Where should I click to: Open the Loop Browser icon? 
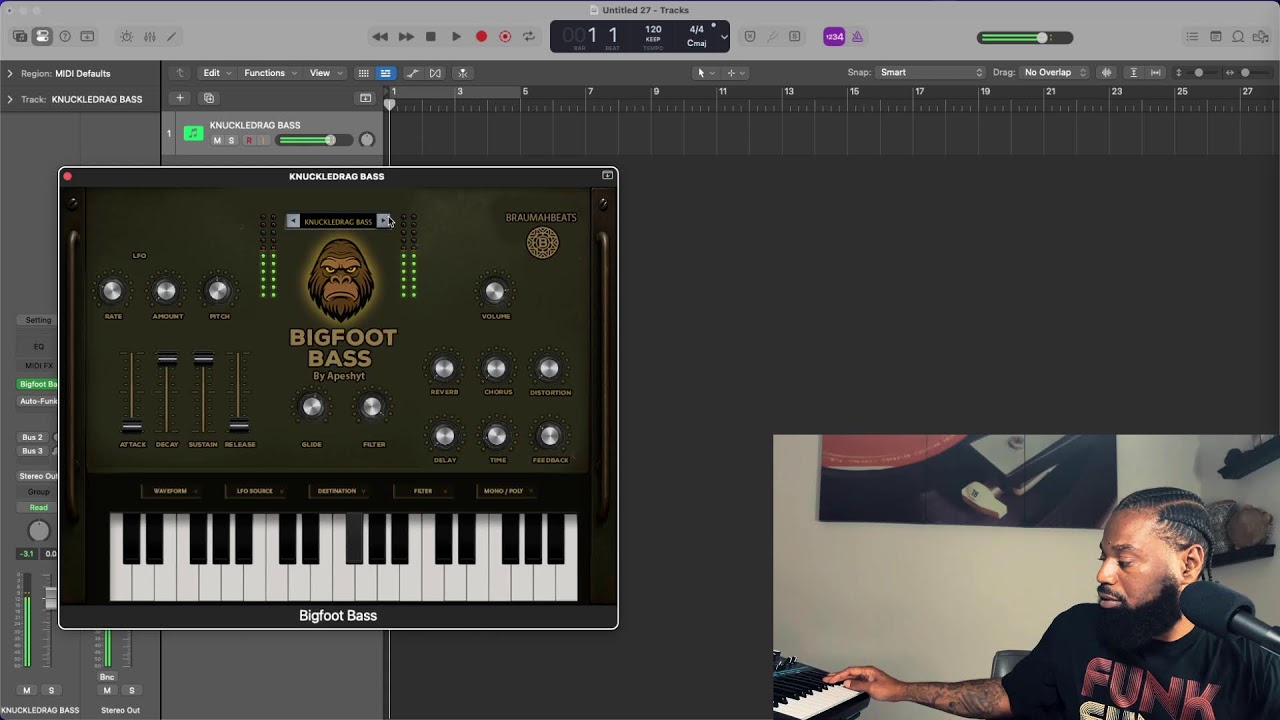[x=1238, y=36]
